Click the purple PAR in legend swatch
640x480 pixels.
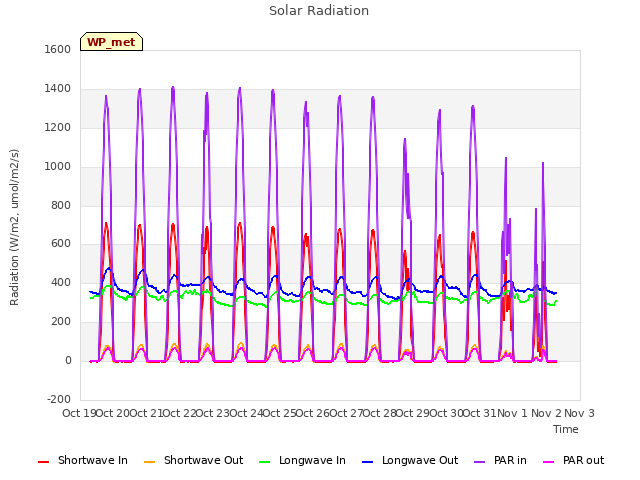pos(480,462)
